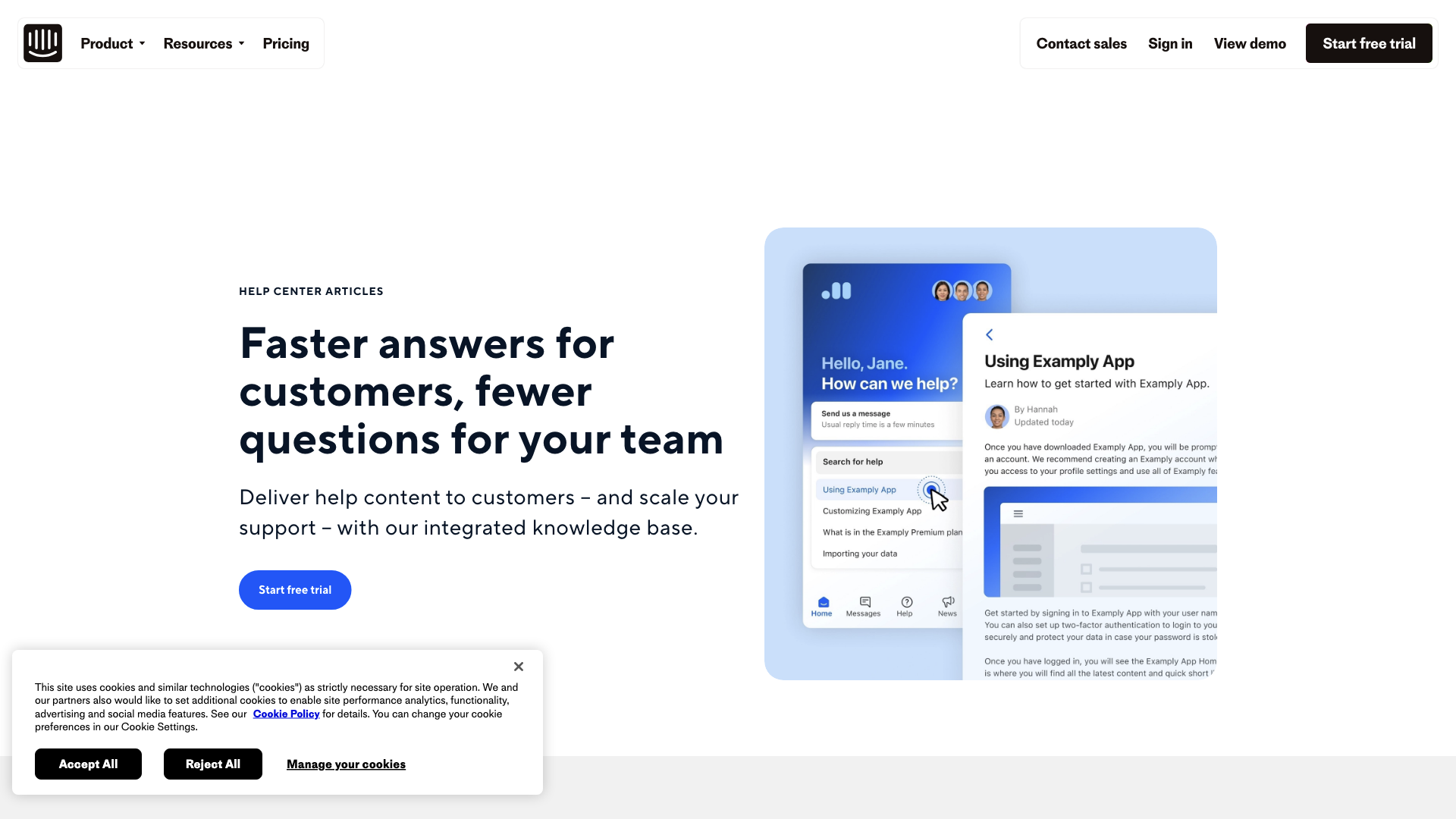1456x819 pixels.
Task: Click the back arrow icon in article view
Action: coord(989,334)
